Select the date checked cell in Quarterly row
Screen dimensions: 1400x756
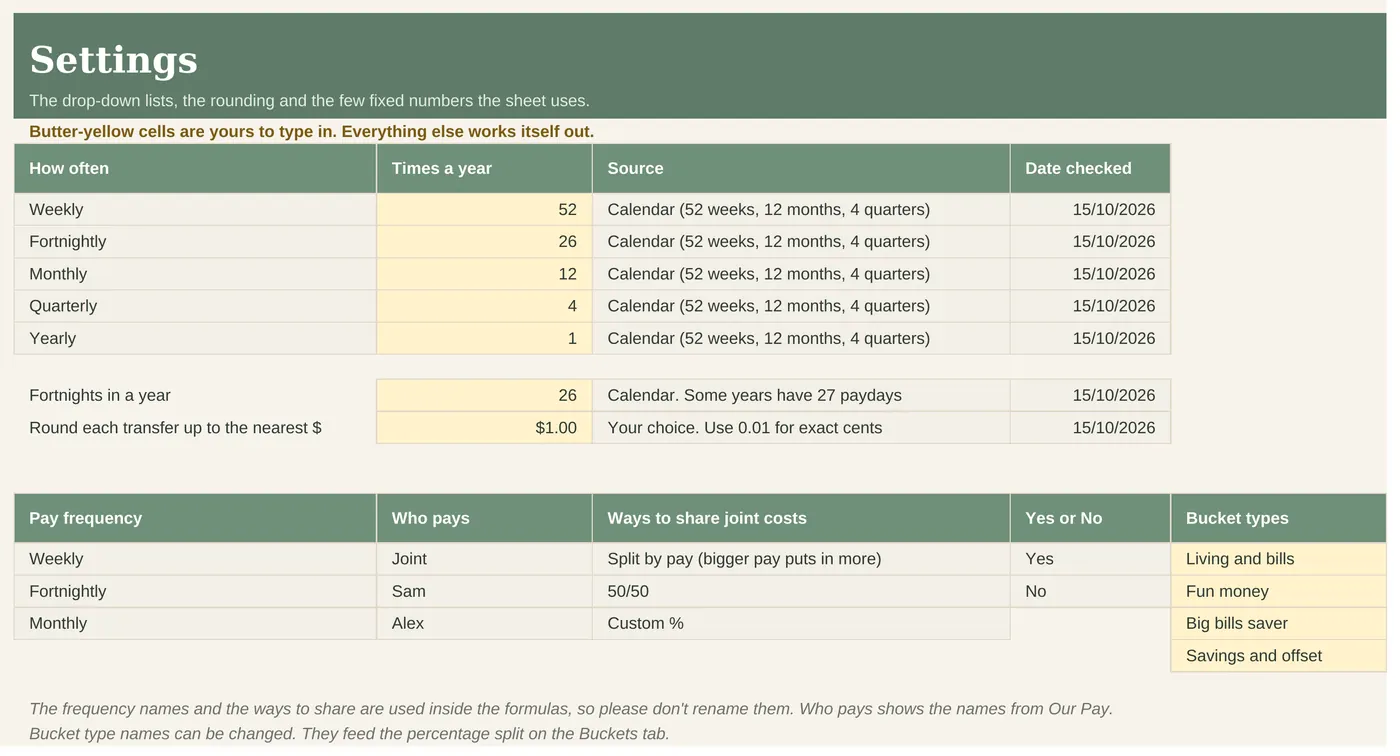click(x=1090, y=306)
